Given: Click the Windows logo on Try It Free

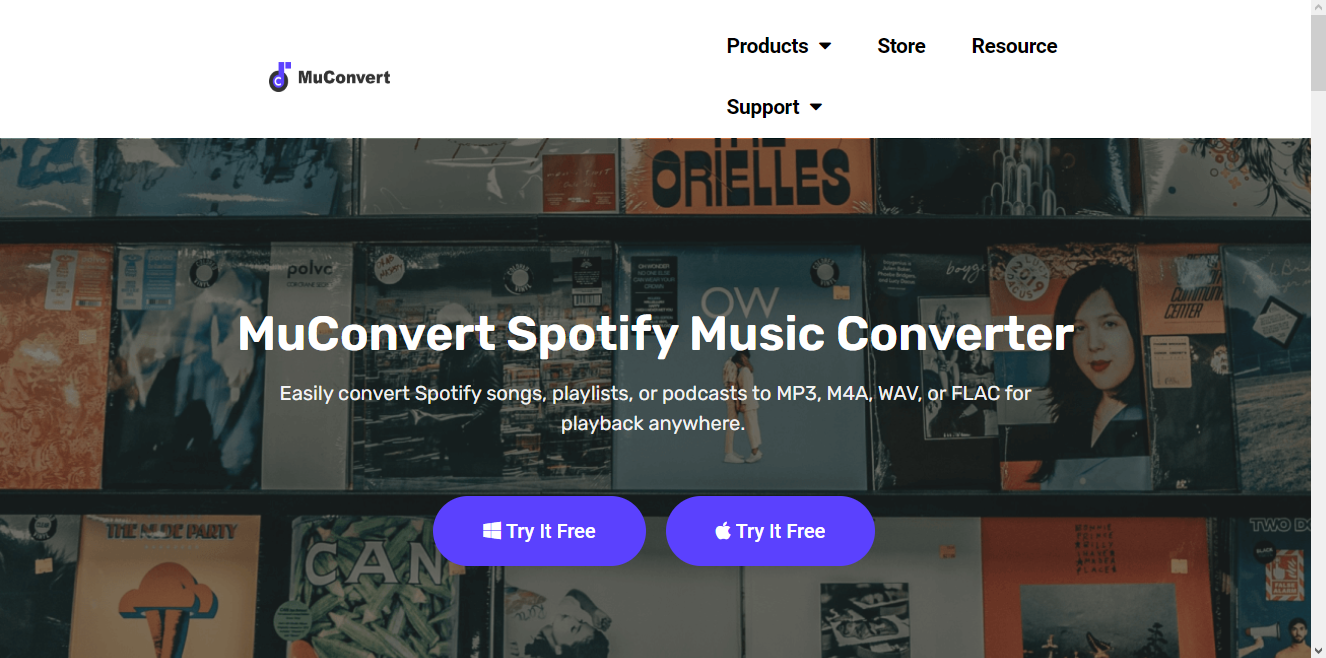Looking at the screenshot, I should (492, 531).
